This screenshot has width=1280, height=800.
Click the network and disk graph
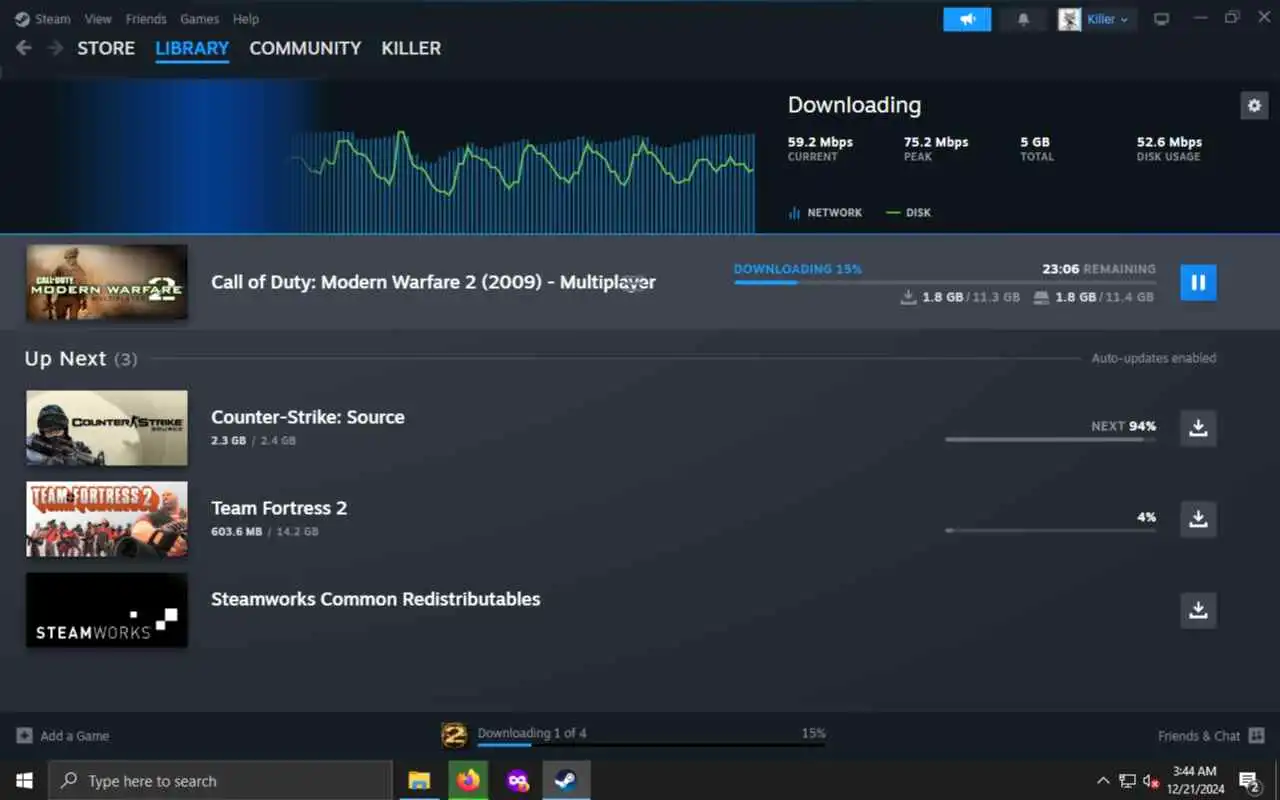tap(523, 180)
